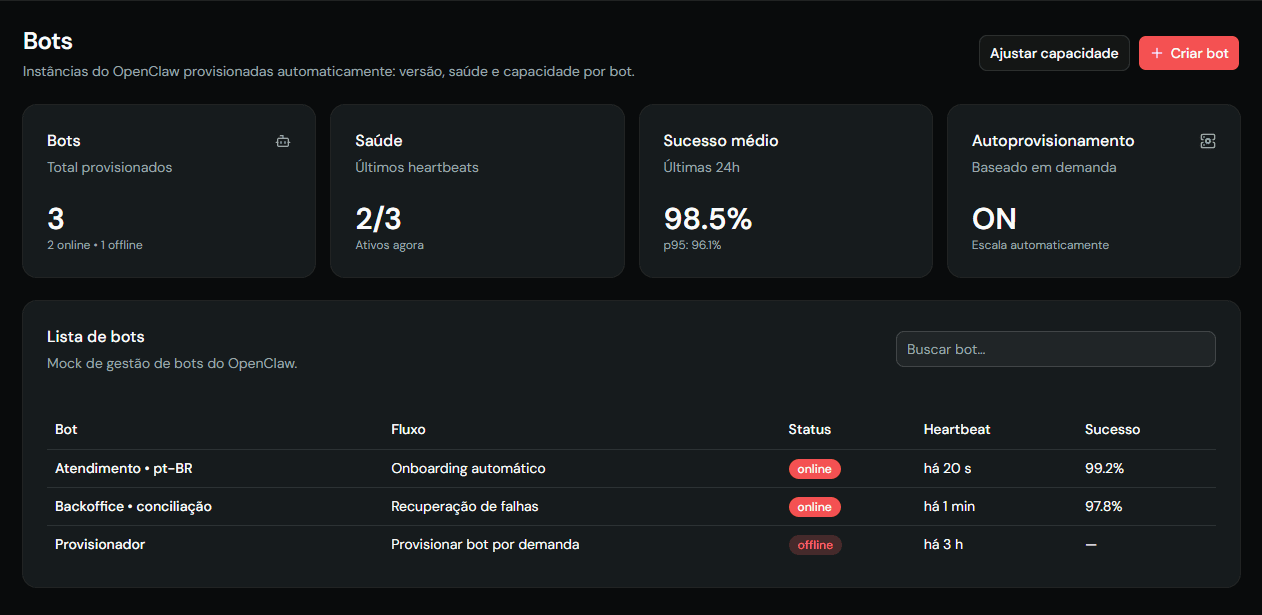Open the Sucesso médio 98.5% card
This screenshot has width=1262, height=615.
click(785, 191)
